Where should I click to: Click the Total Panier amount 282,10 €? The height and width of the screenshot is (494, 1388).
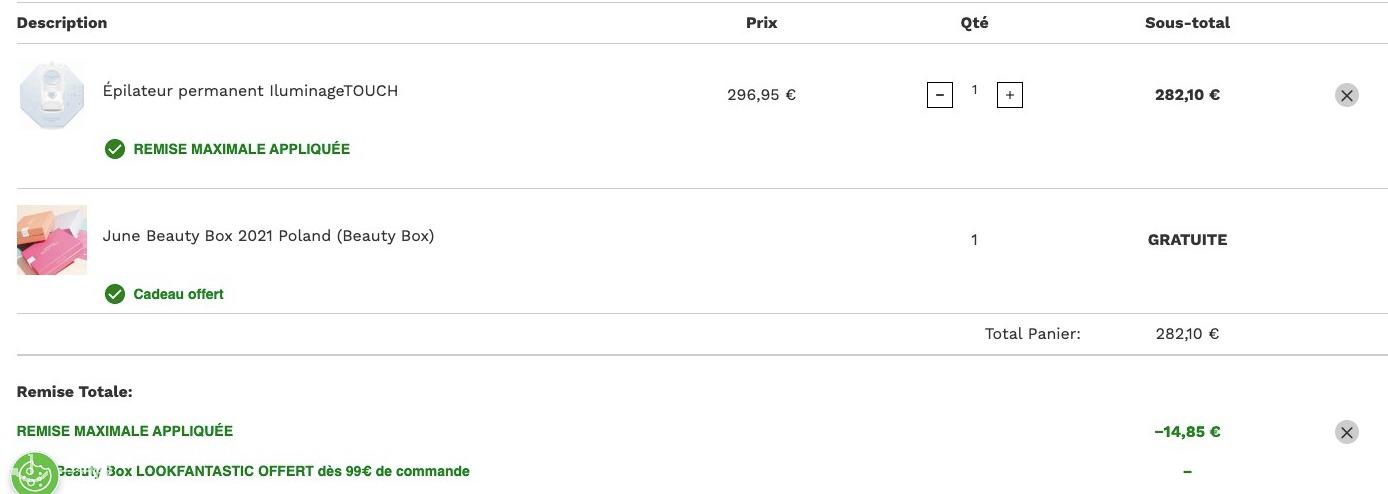tap(1187, 334)
